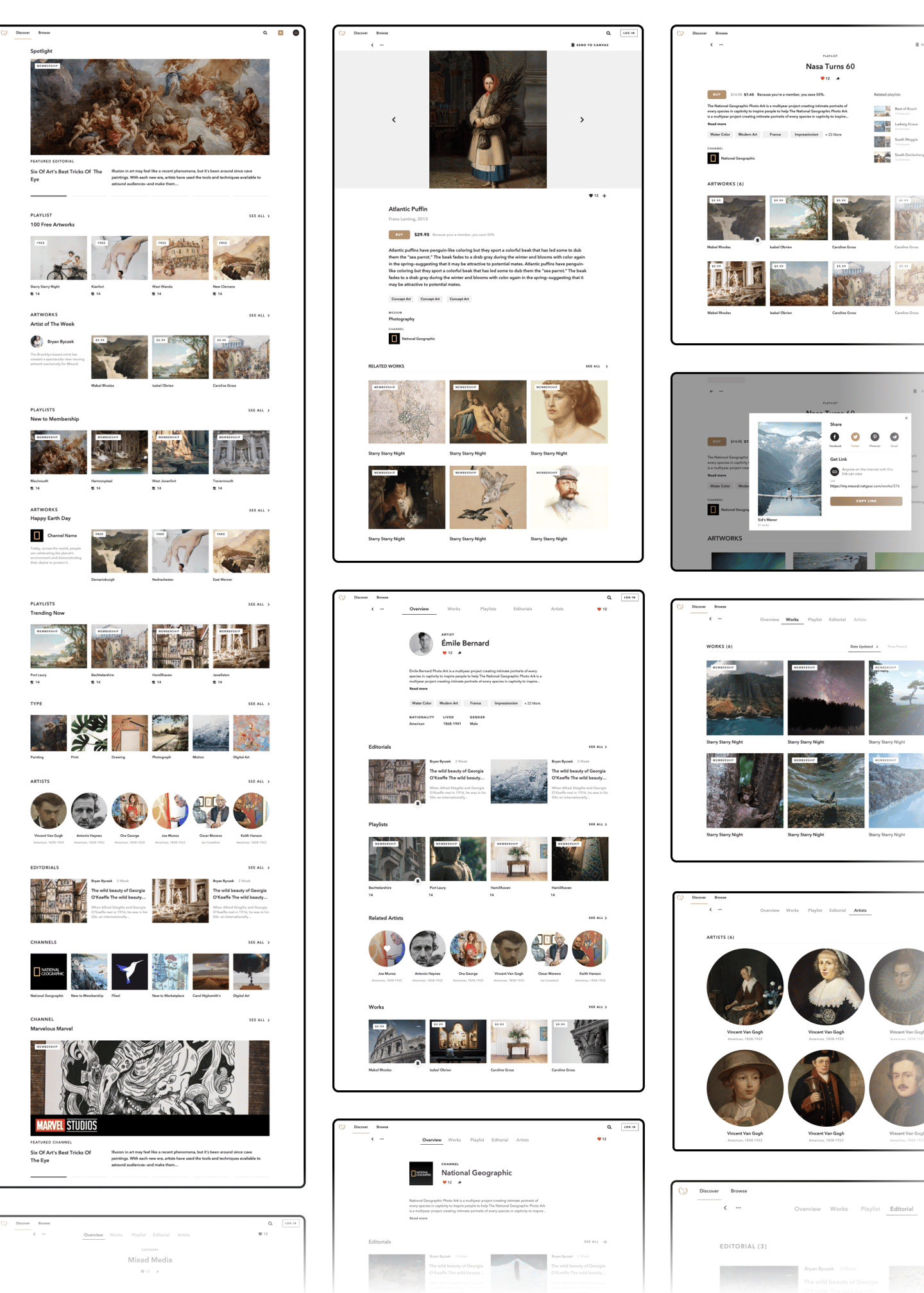Open more options on Atlantic Puffin page
Screen dimensions: 924x1293
click(382, 45)
